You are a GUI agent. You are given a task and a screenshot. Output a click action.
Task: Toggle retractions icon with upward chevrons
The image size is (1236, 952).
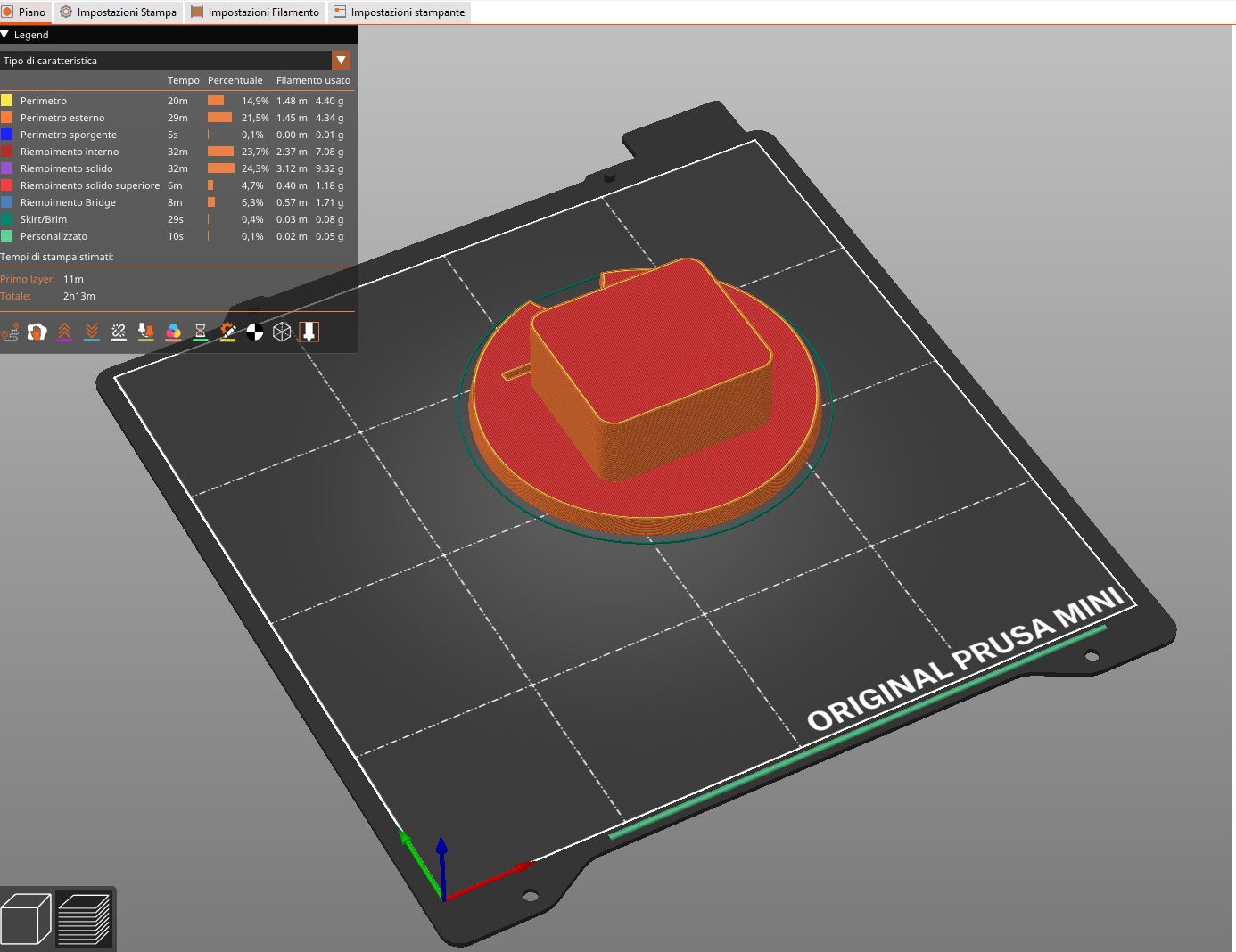click(64, 332)
